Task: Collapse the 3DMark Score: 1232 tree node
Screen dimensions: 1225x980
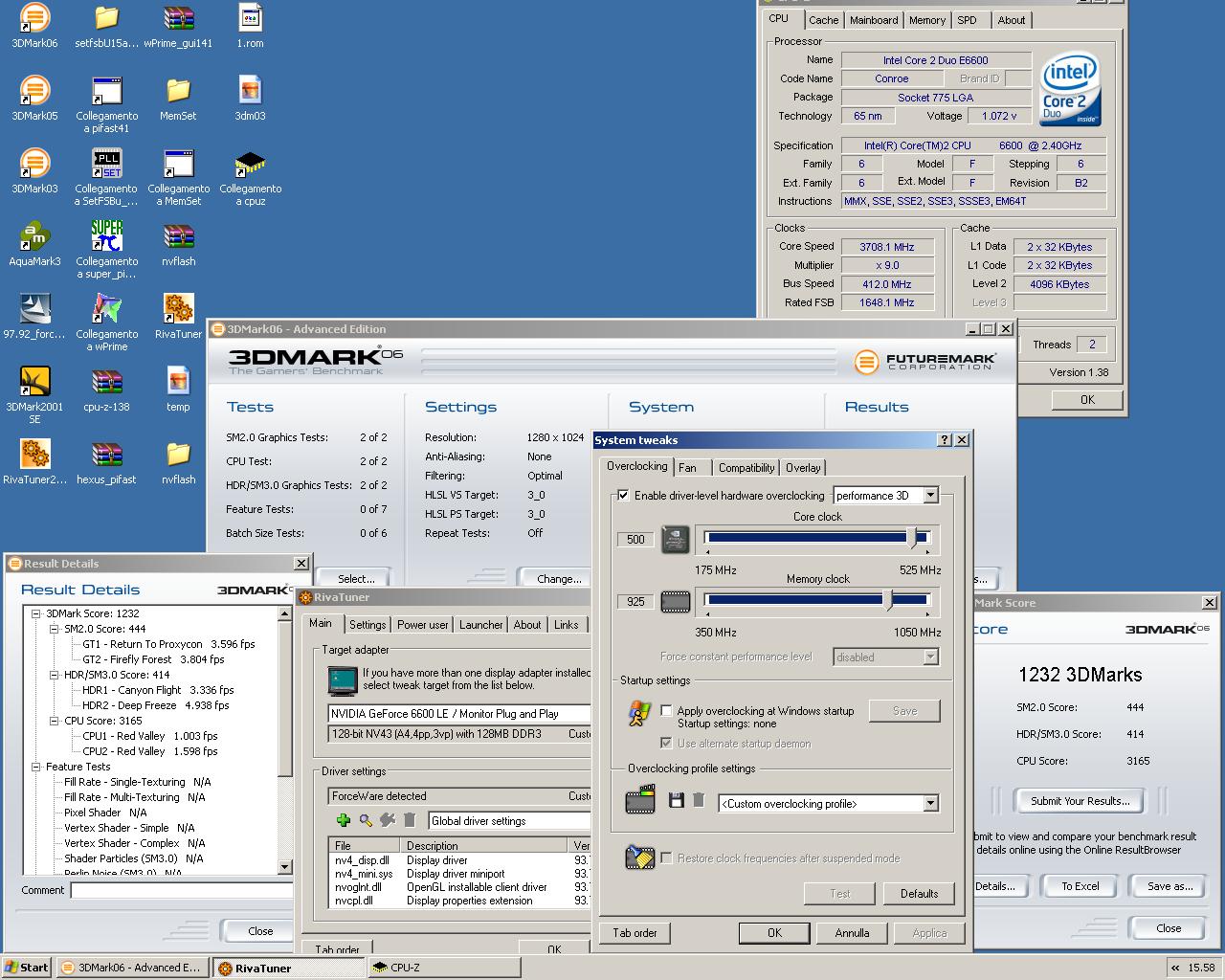Action: tap(36, 613)
